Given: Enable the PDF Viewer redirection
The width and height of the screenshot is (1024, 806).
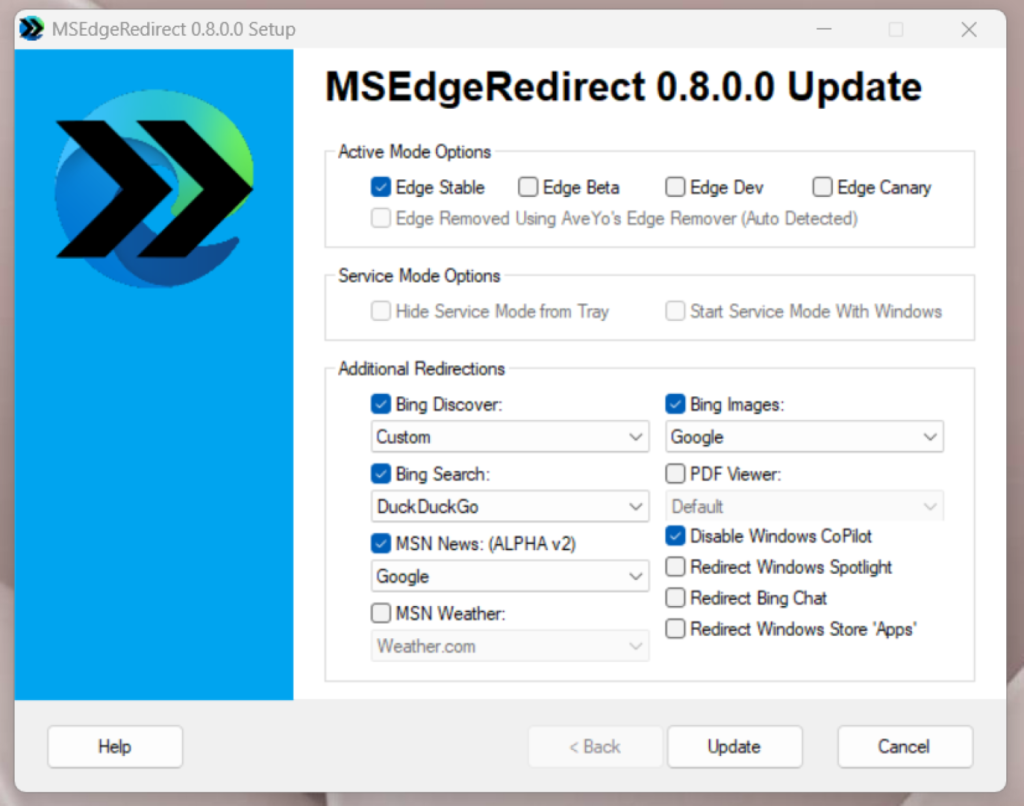Looking at the screenshot, I should (x=675, y=474).
